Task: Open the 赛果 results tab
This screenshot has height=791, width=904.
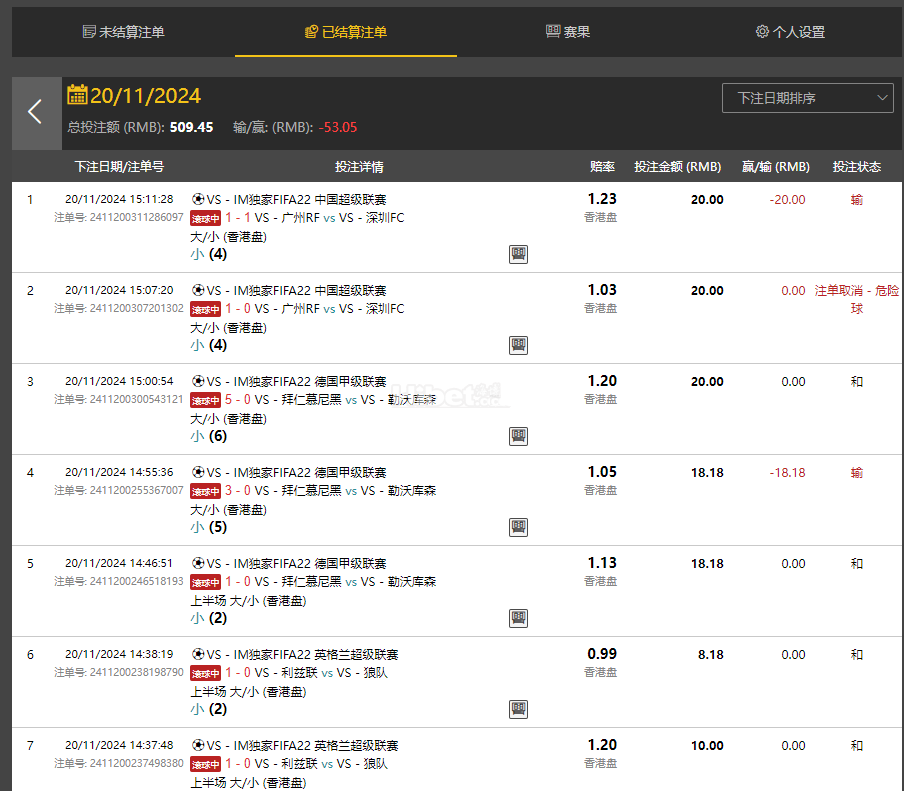Action: click(568, 32)
